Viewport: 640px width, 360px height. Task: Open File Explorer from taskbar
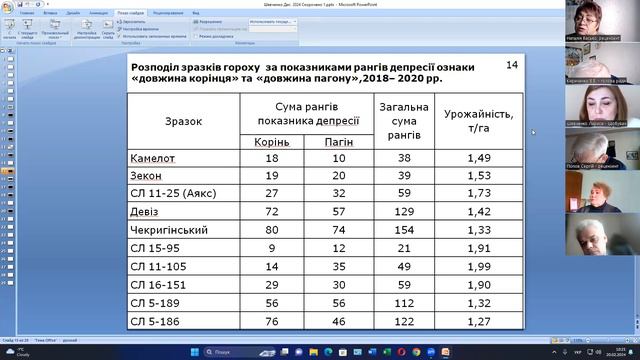click(x=313, y=352)
